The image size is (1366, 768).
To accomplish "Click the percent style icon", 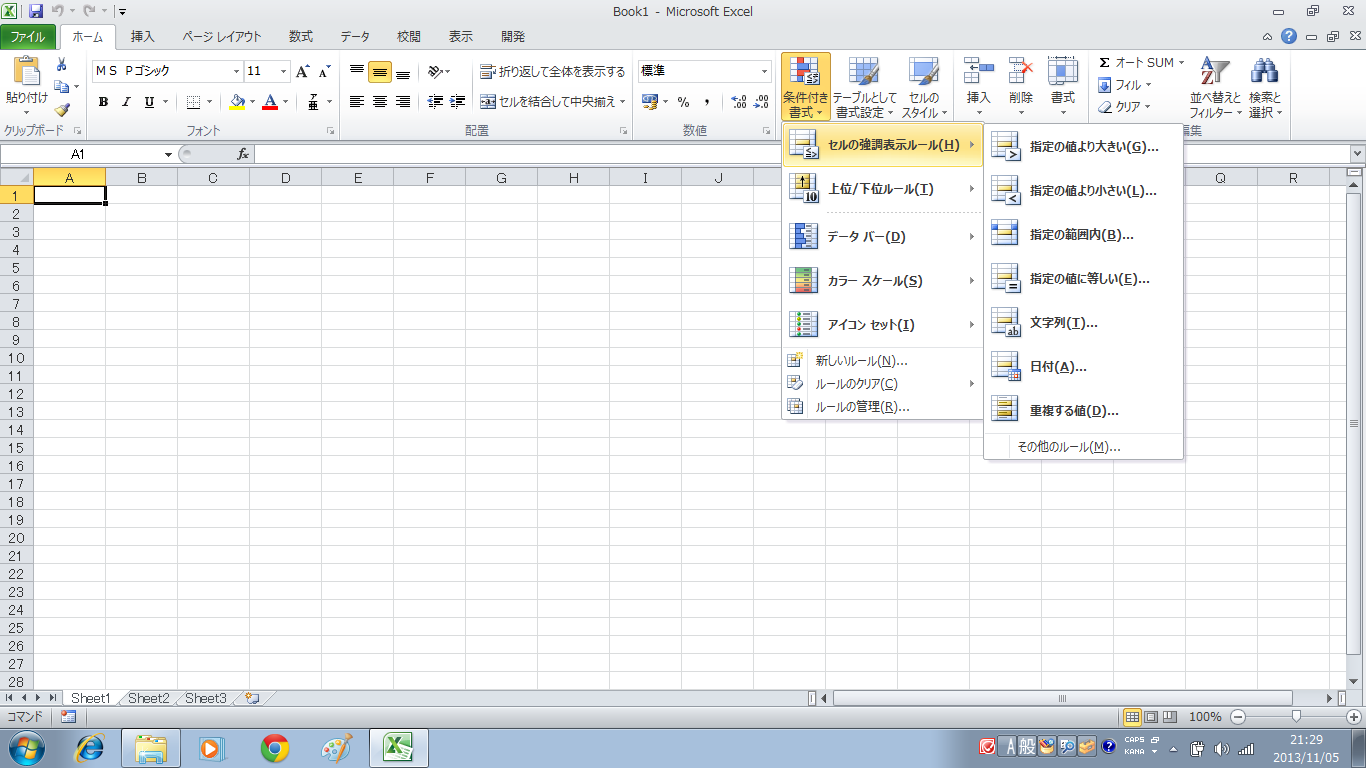I will [684, 102].
